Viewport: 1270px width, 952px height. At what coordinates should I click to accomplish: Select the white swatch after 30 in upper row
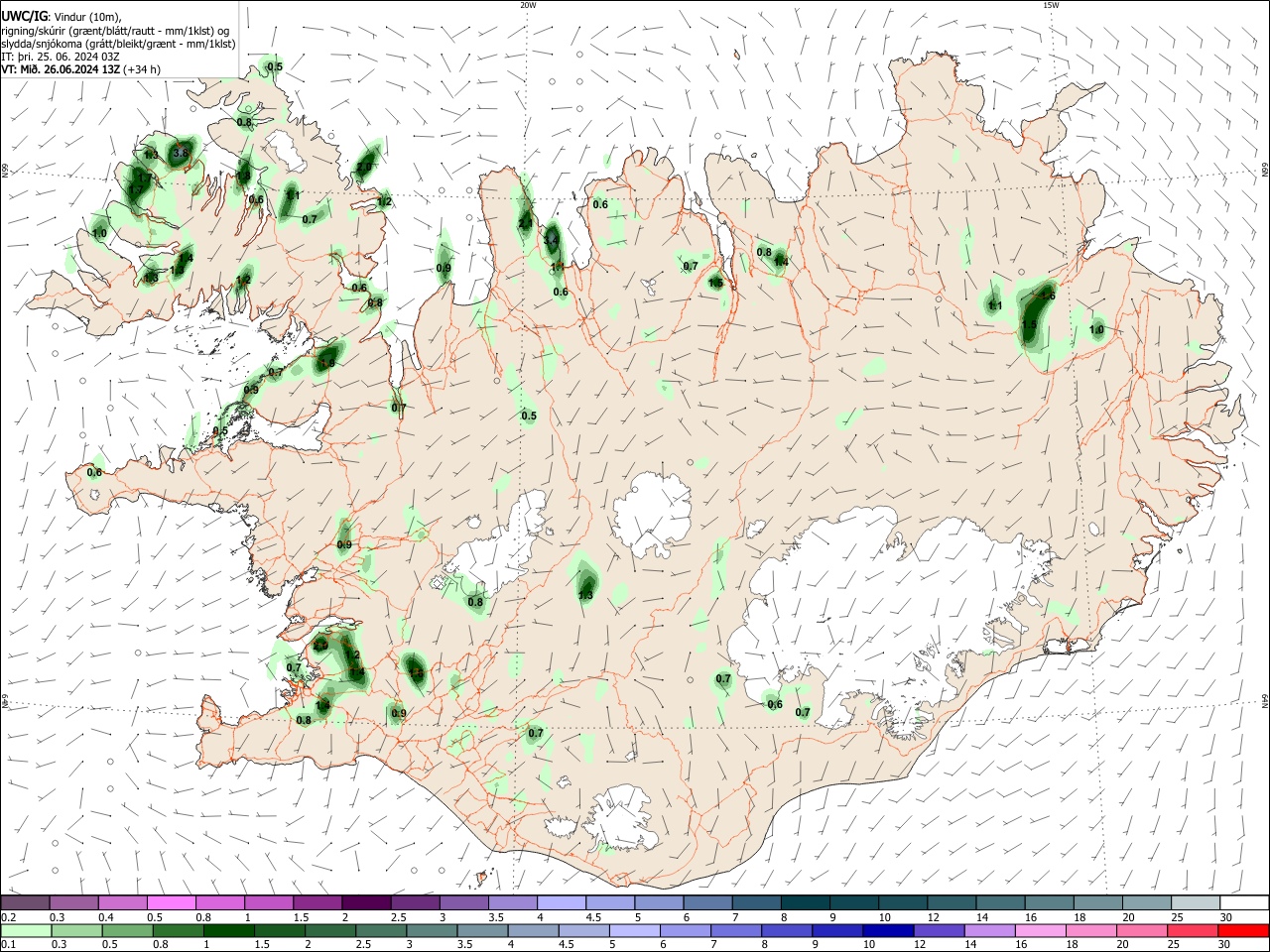pos(1243,902)
